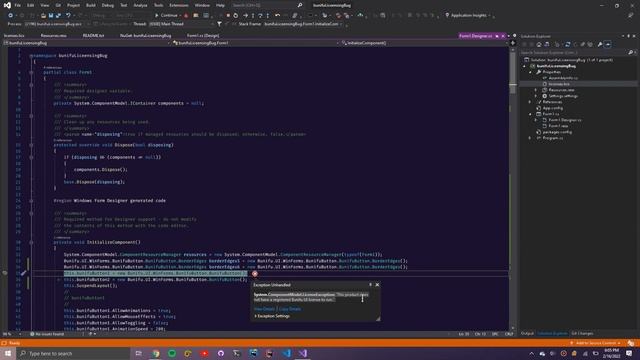Click the Visual Studio search box

(267, 5)
